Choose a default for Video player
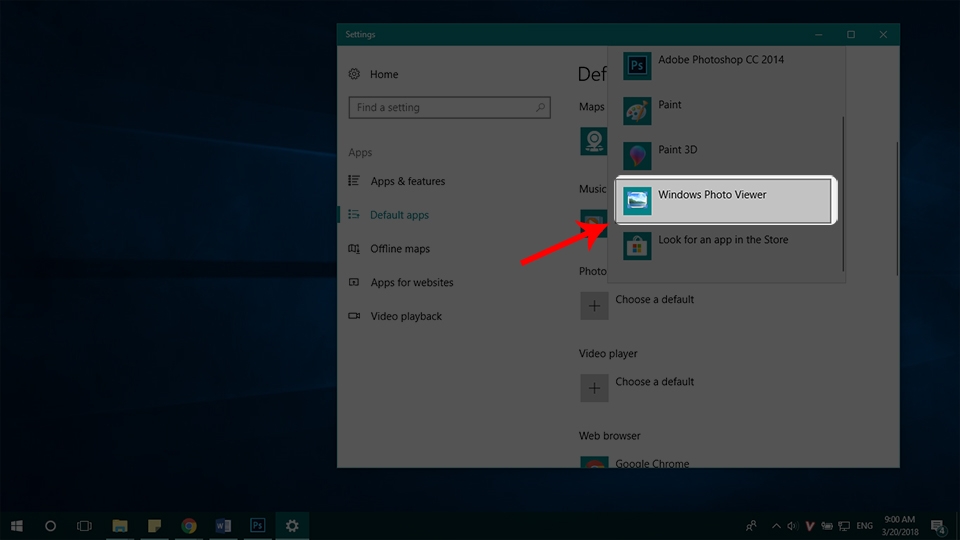The height and width of the screenshot is (540, 960). point(654,381)
